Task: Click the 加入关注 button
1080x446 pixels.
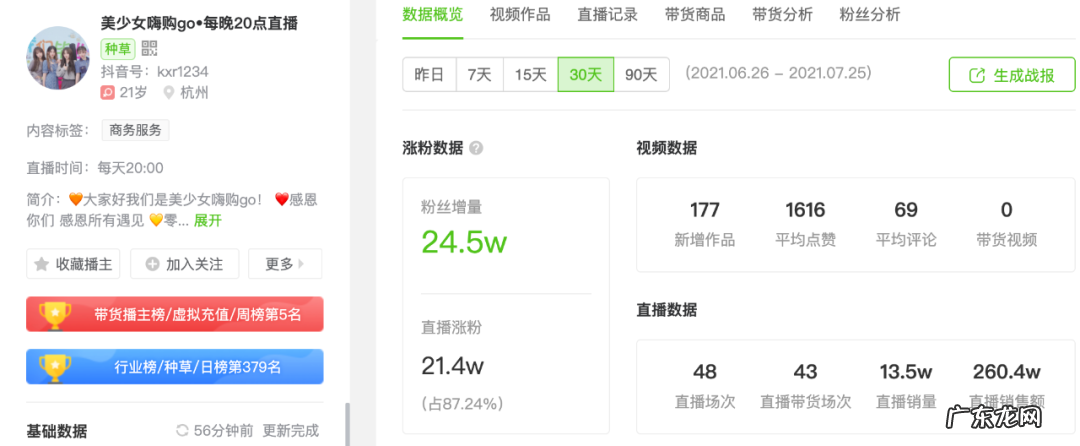Action: coord(184,264)
